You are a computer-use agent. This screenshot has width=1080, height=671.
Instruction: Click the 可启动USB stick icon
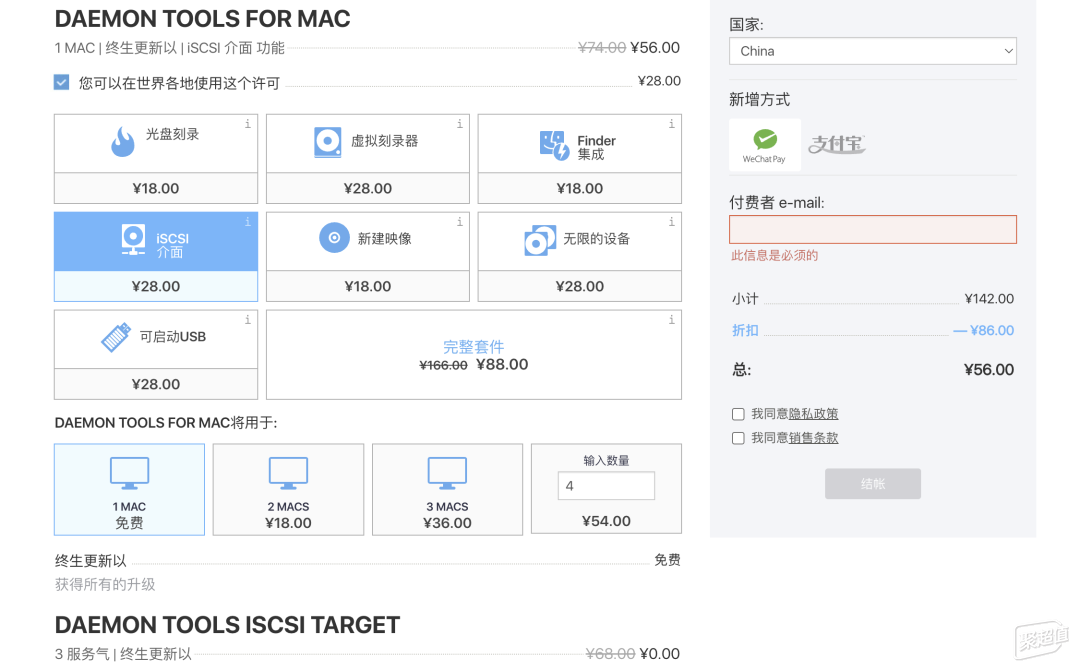coord(116,338)
